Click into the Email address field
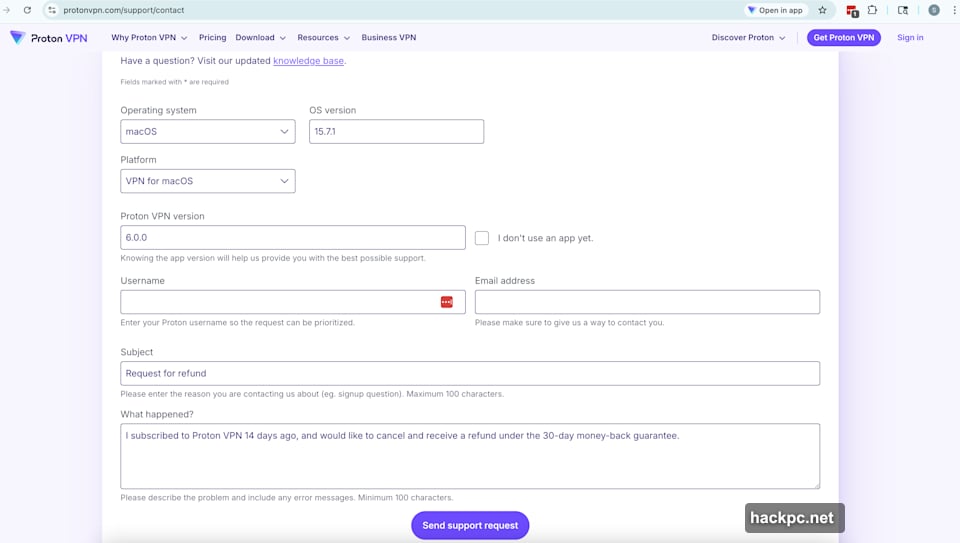Viewport: 960px width, 543px height. [647, 302]
